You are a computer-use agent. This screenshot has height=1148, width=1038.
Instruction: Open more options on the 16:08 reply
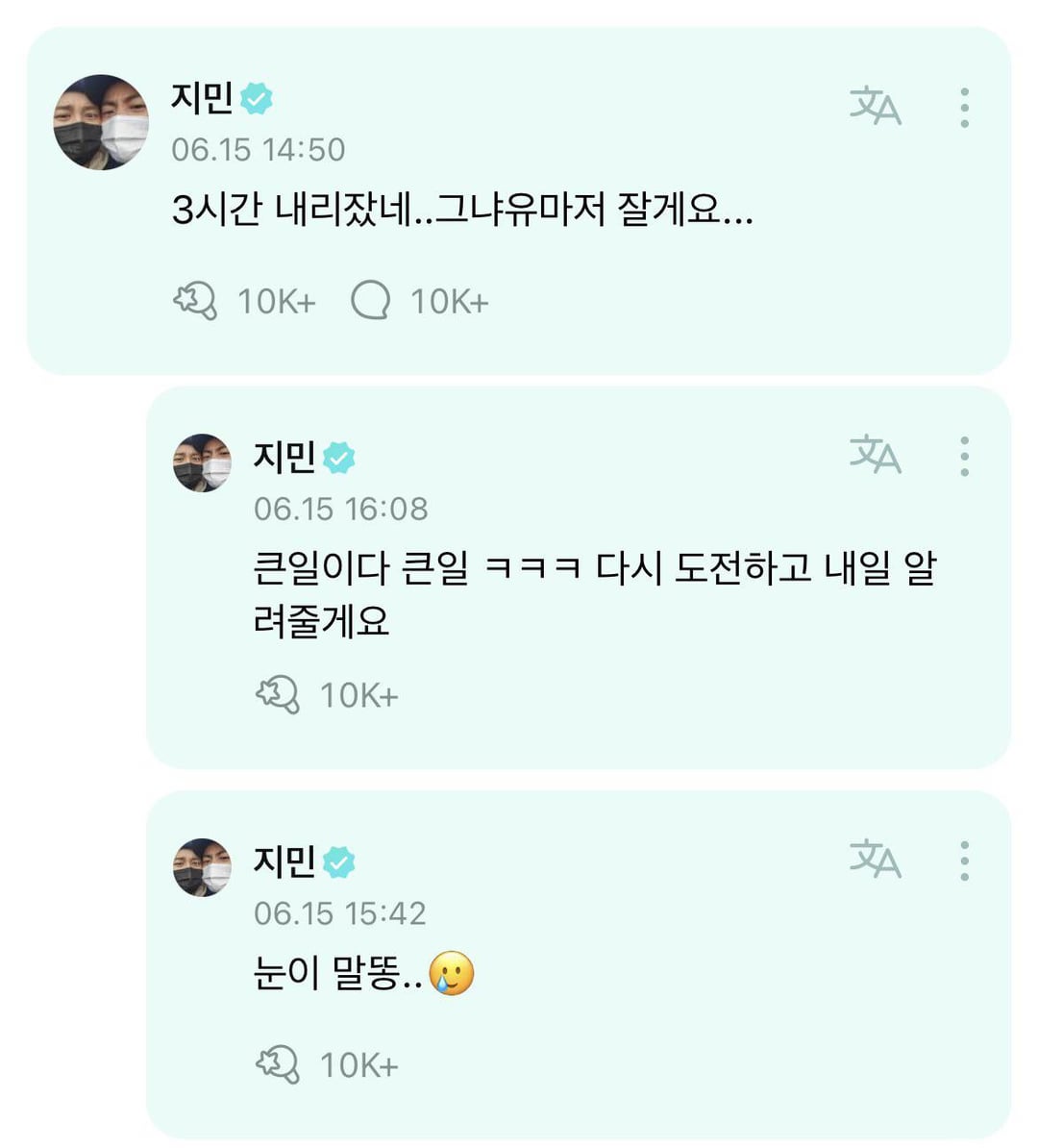[x=964, y=456]
